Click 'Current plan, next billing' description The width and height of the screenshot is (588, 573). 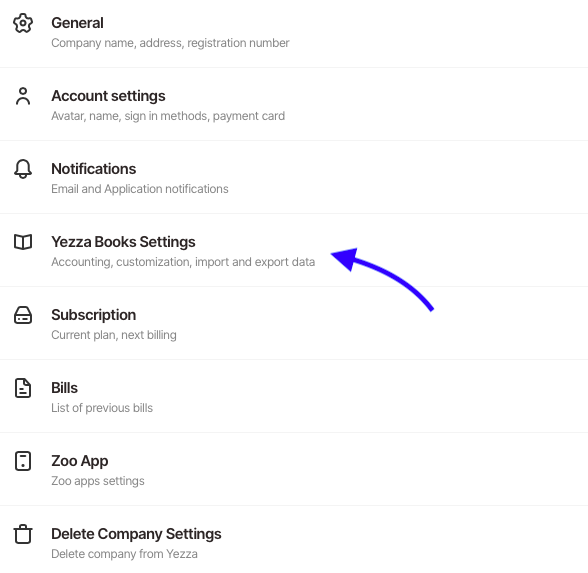tap(114, 335)
